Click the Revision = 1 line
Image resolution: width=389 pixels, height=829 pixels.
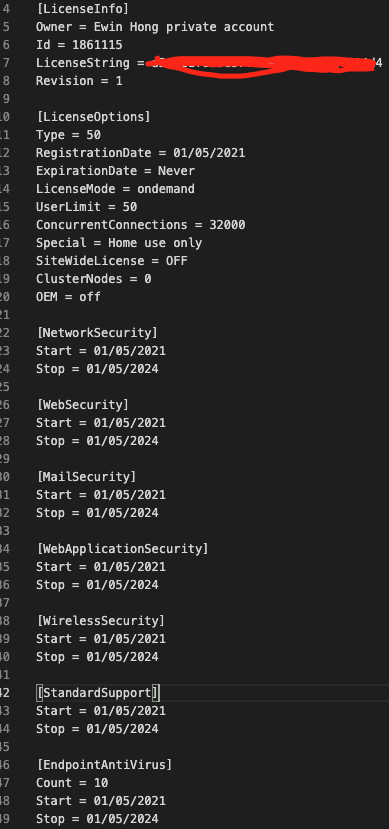tap(79, 81)
